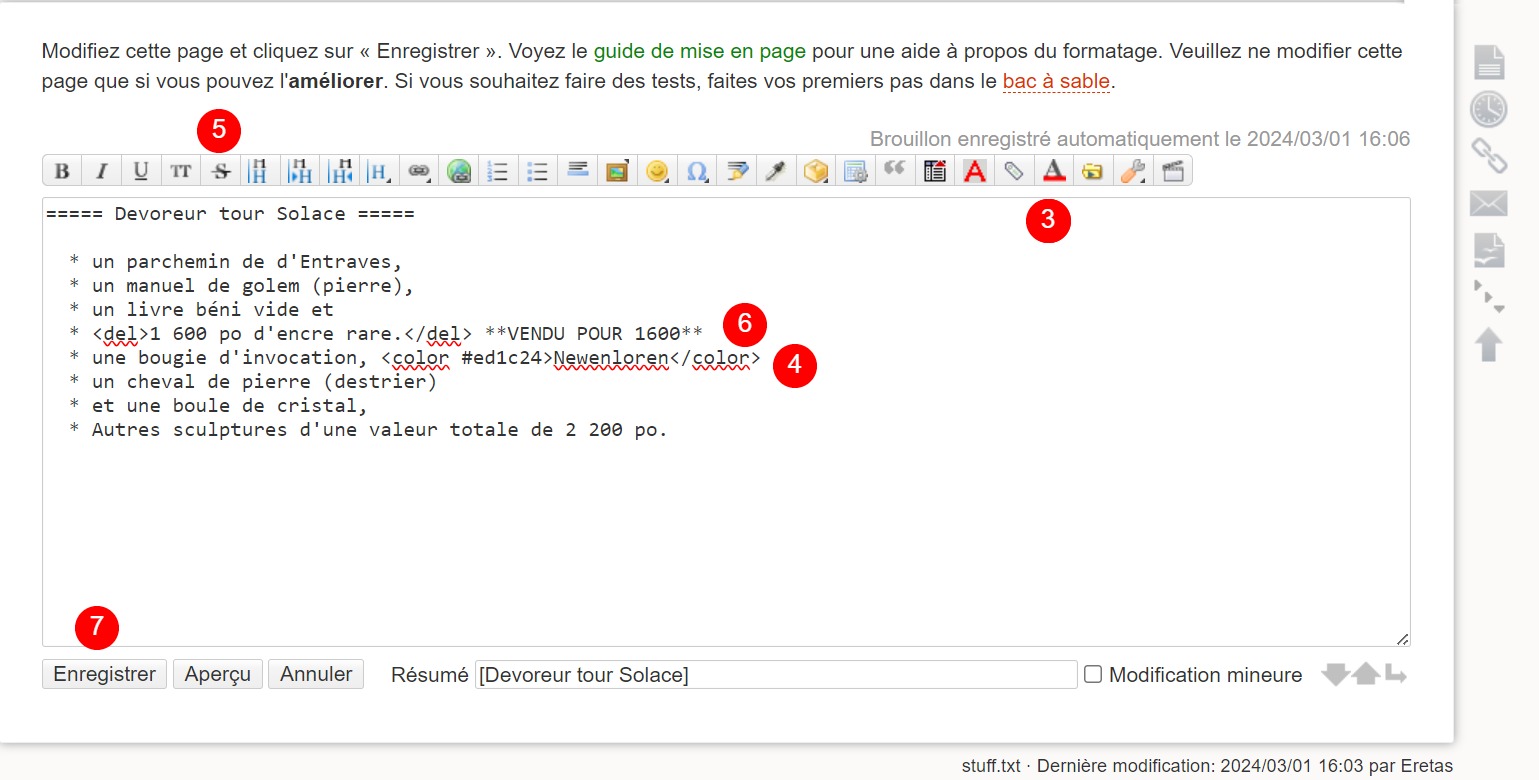Apply strikethrough formatting button

(x=221, y=171)
